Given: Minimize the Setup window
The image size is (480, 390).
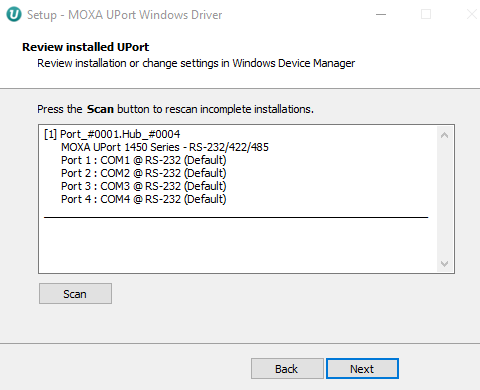Looking at the screenshot, I should 381,15.
